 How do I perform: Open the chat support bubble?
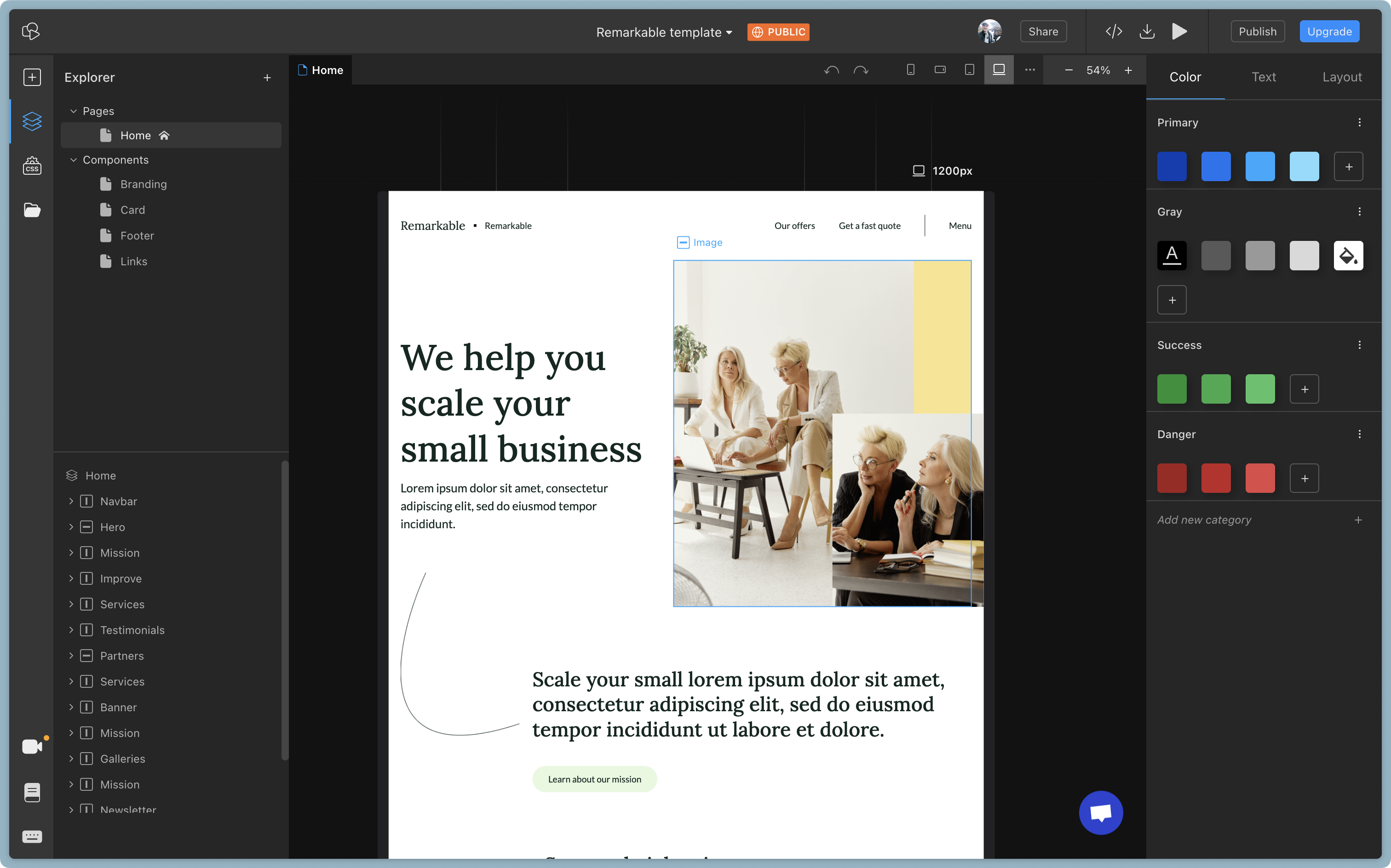1100,813
